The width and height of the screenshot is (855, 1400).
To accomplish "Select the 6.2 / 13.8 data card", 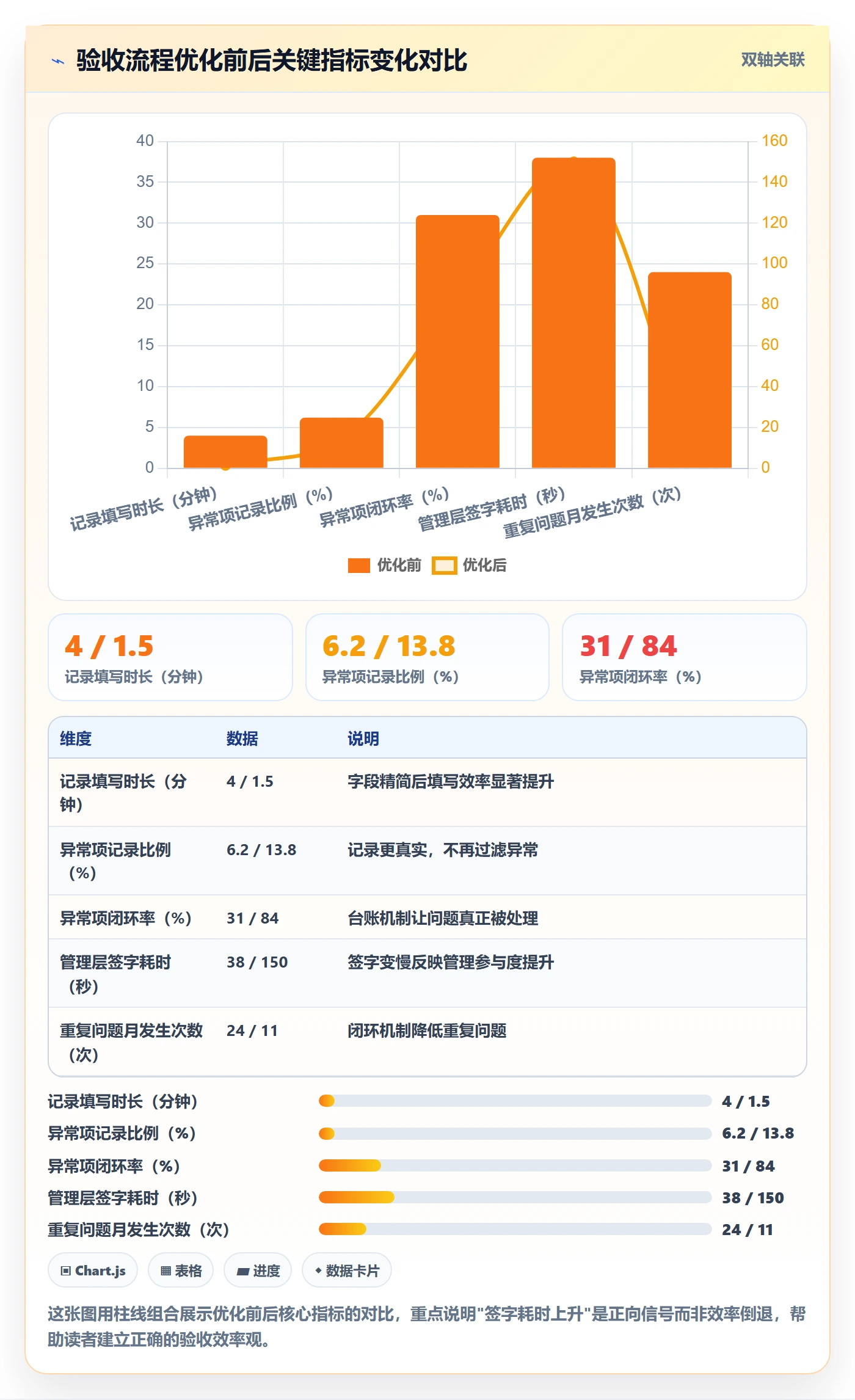I will 428,657.
